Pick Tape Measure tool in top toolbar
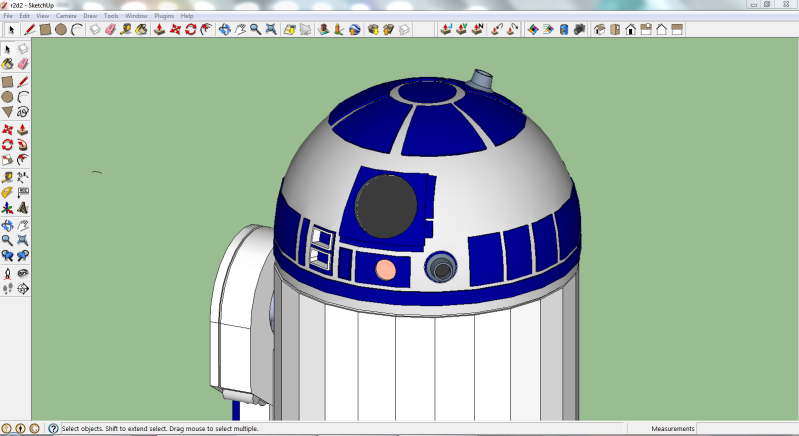This screenshot has width=799, height=436. [x=126, y=30]
